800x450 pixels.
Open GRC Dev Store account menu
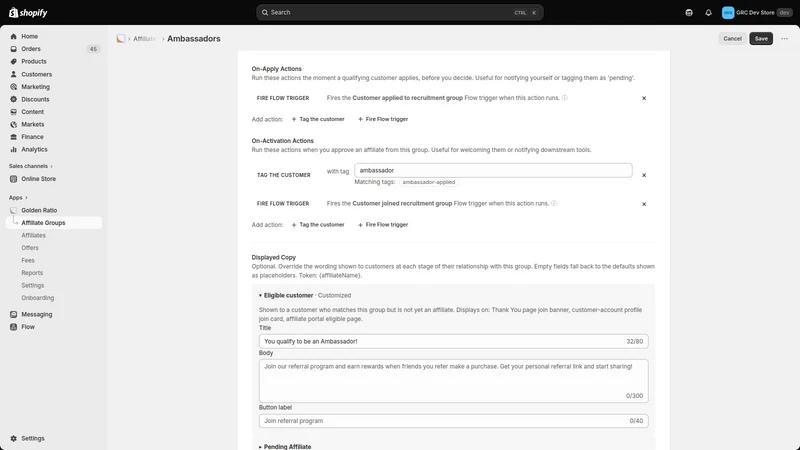[757, 13]
